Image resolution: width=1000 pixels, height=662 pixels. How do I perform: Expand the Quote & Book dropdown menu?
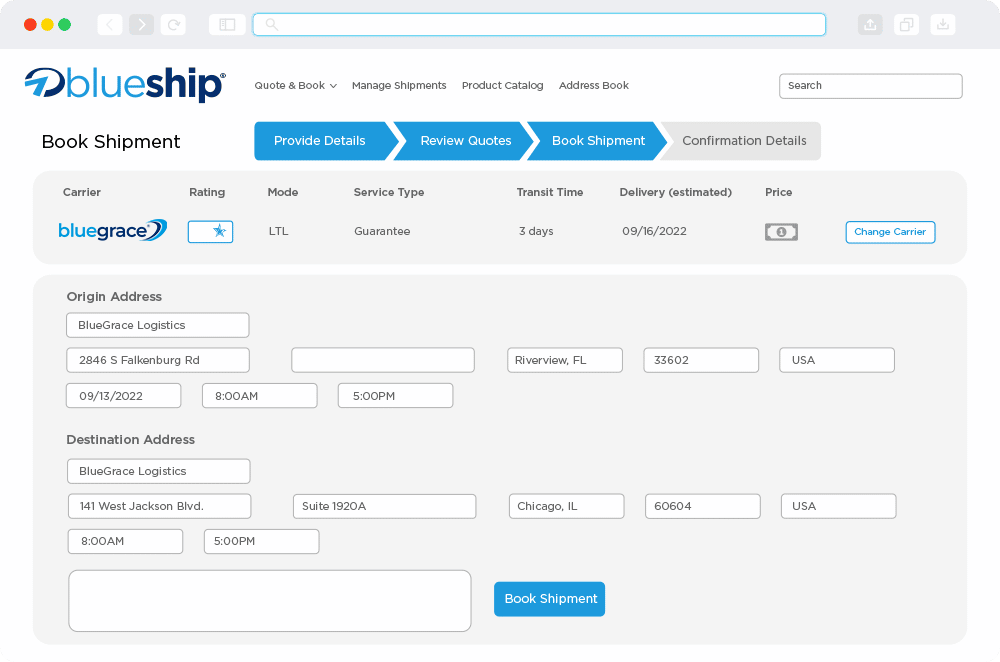295,86
